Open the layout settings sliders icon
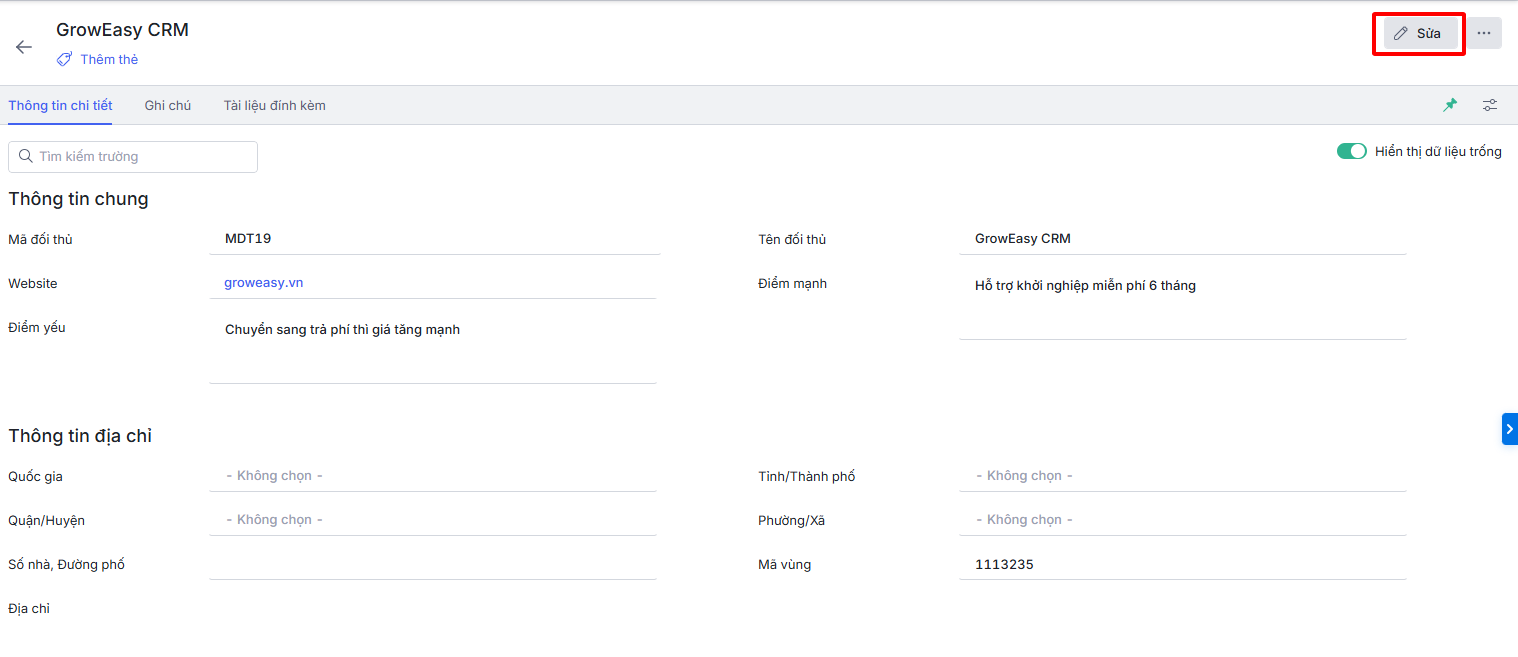This screenshot has width=1518, height=657. [1490, 105]
